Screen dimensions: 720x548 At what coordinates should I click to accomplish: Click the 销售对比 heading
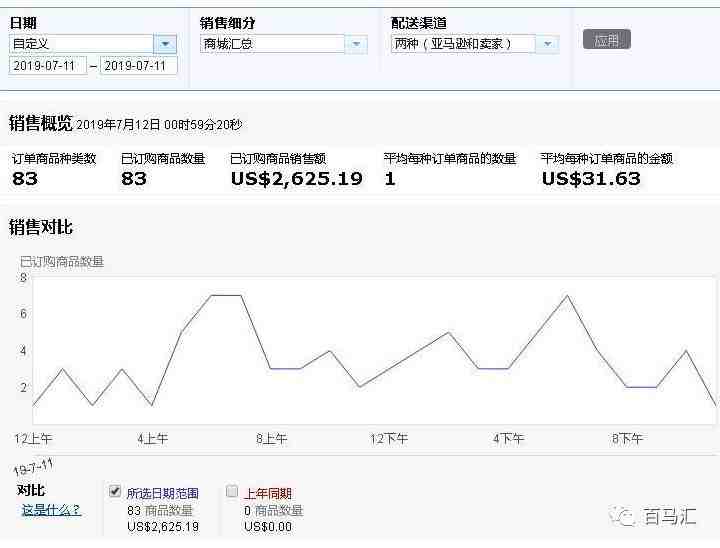[x=41, y=227]
